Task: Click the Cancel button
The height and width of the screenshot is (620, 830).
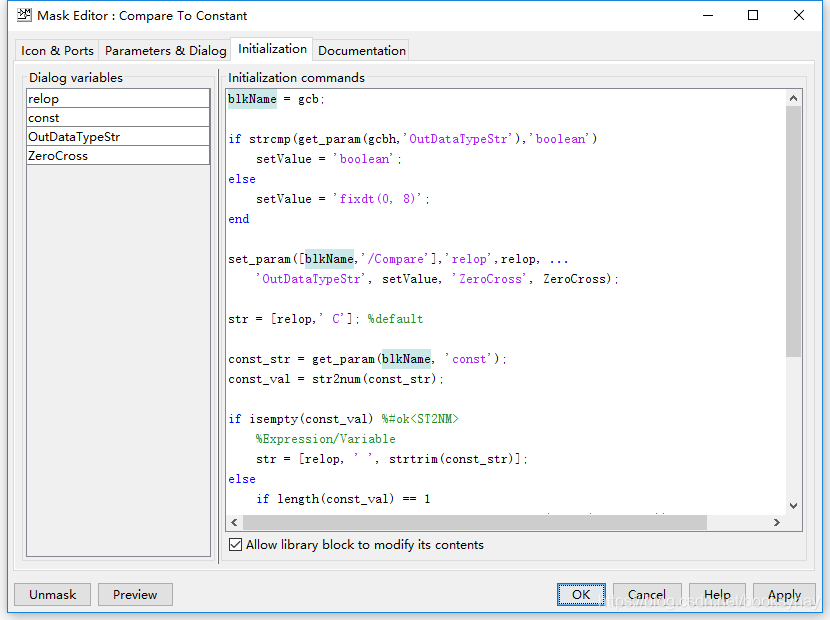Action: click(x=646, y=595)
